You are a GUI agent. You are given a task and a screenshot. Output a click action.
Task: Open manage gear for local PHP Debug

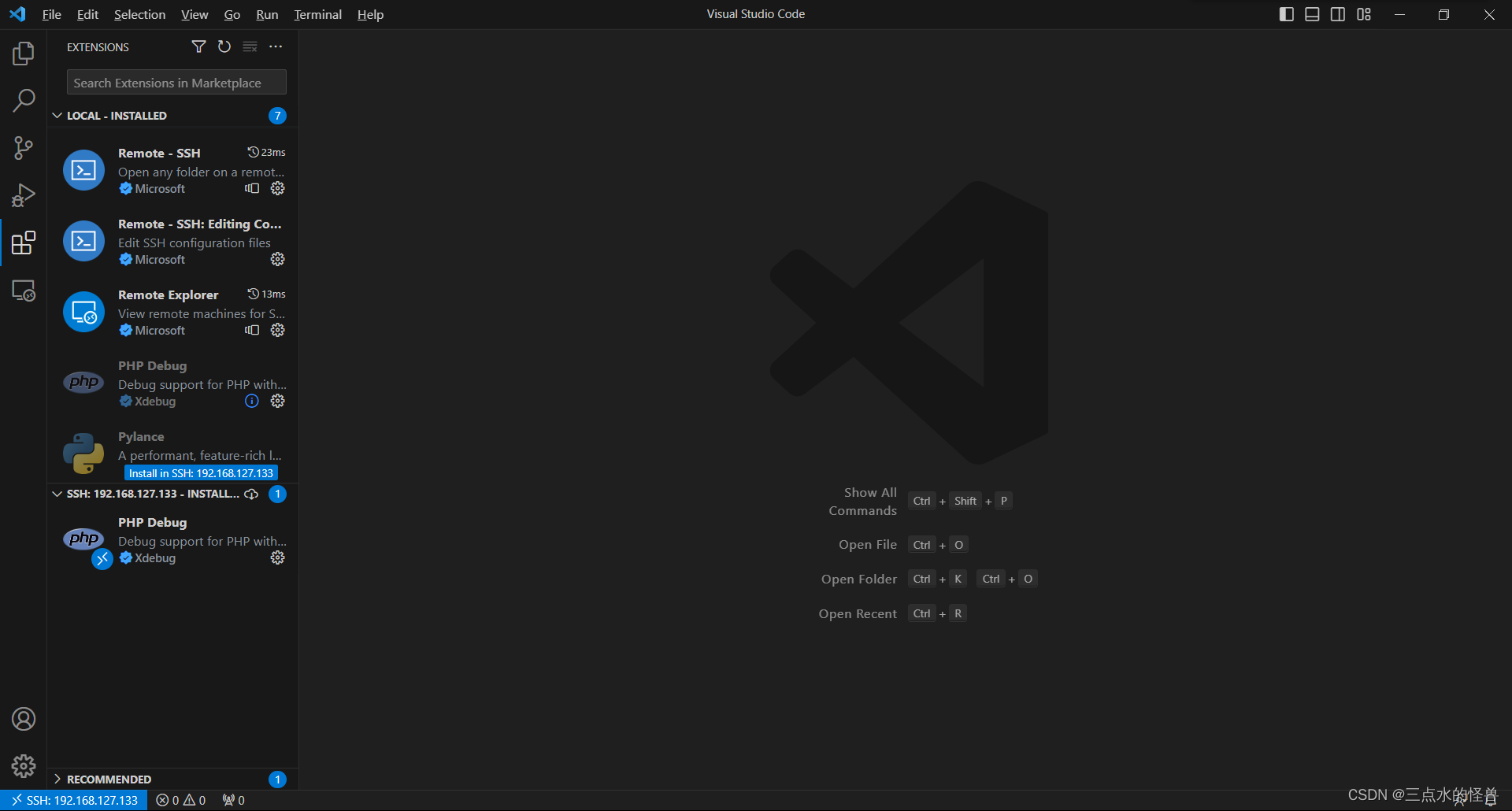pos(278,401)
